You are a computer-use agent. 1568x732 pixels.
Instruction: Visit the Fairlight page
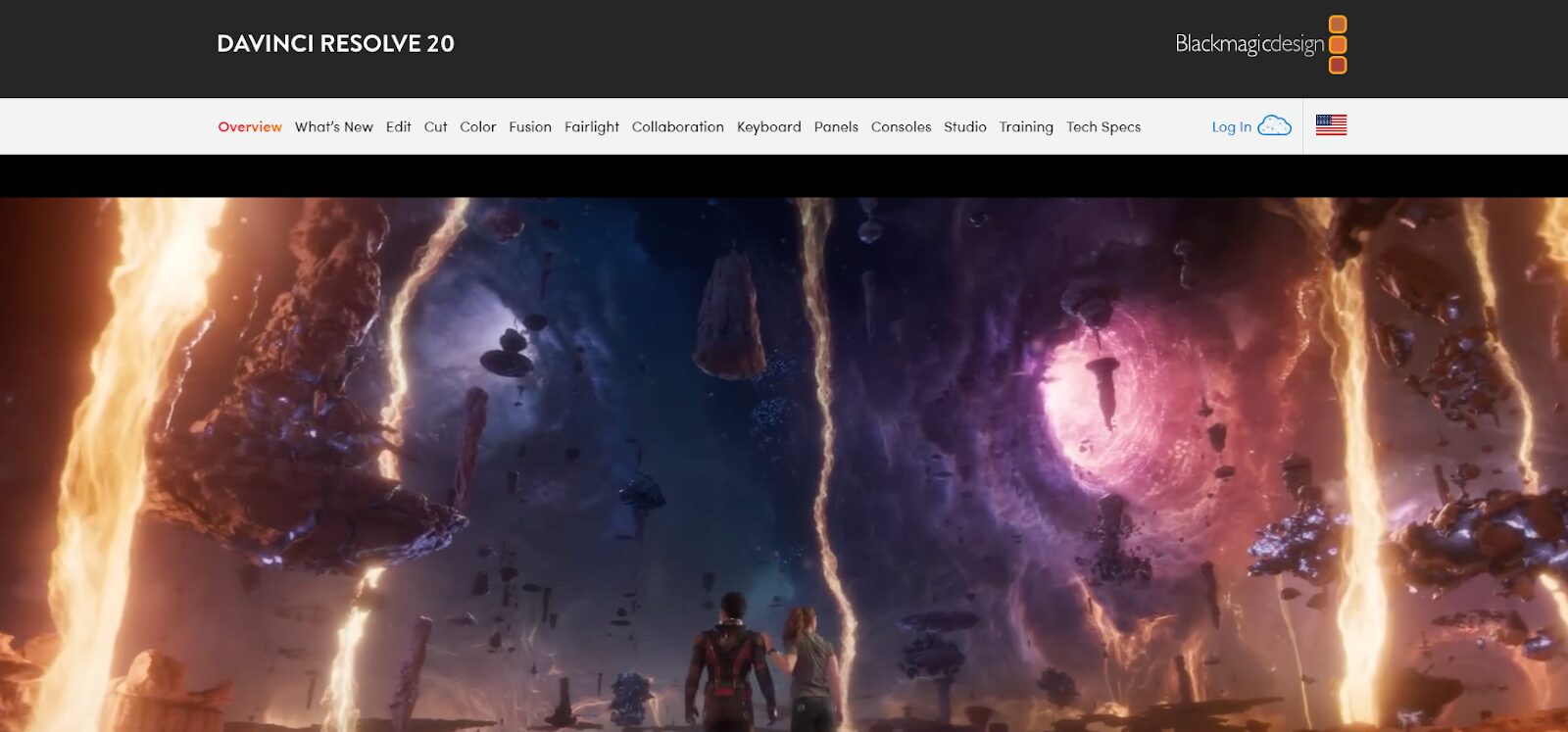591,126
